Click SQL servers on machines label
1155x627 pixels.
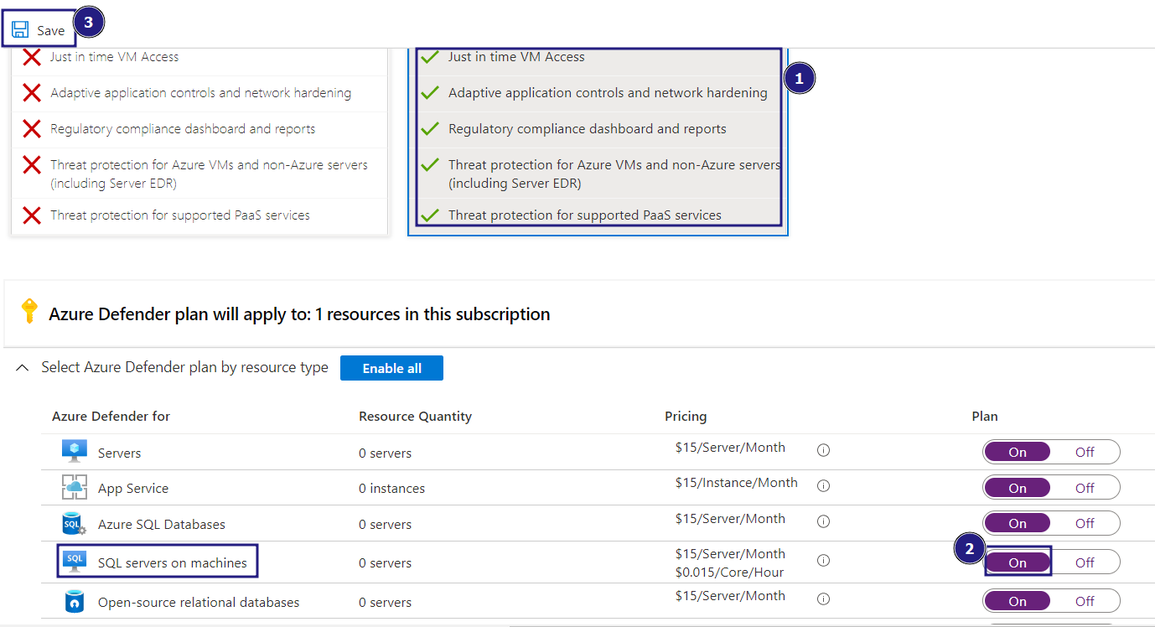click(172, 563)
